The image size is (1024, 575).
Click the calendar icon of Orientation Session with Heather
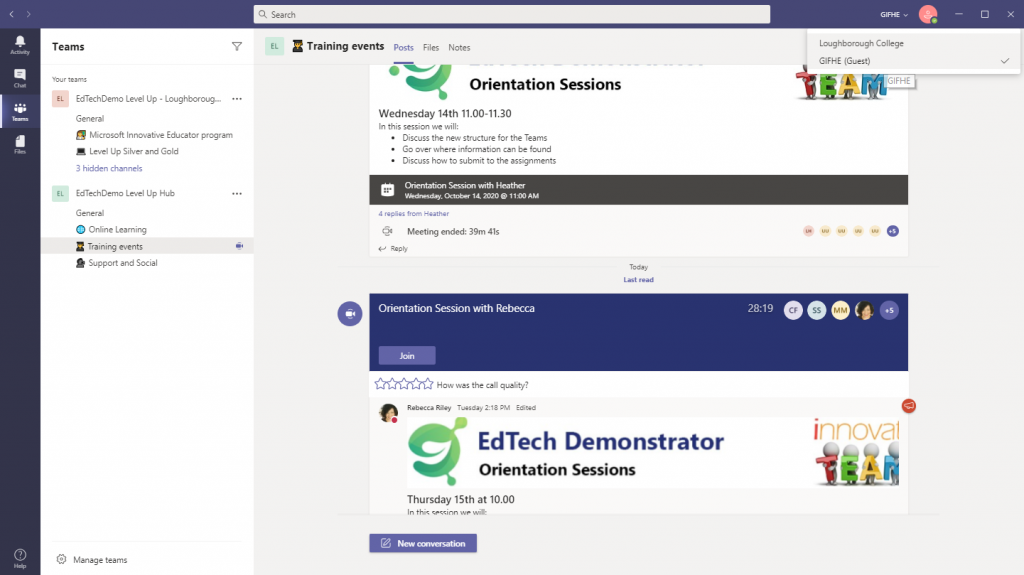(387, 189)
